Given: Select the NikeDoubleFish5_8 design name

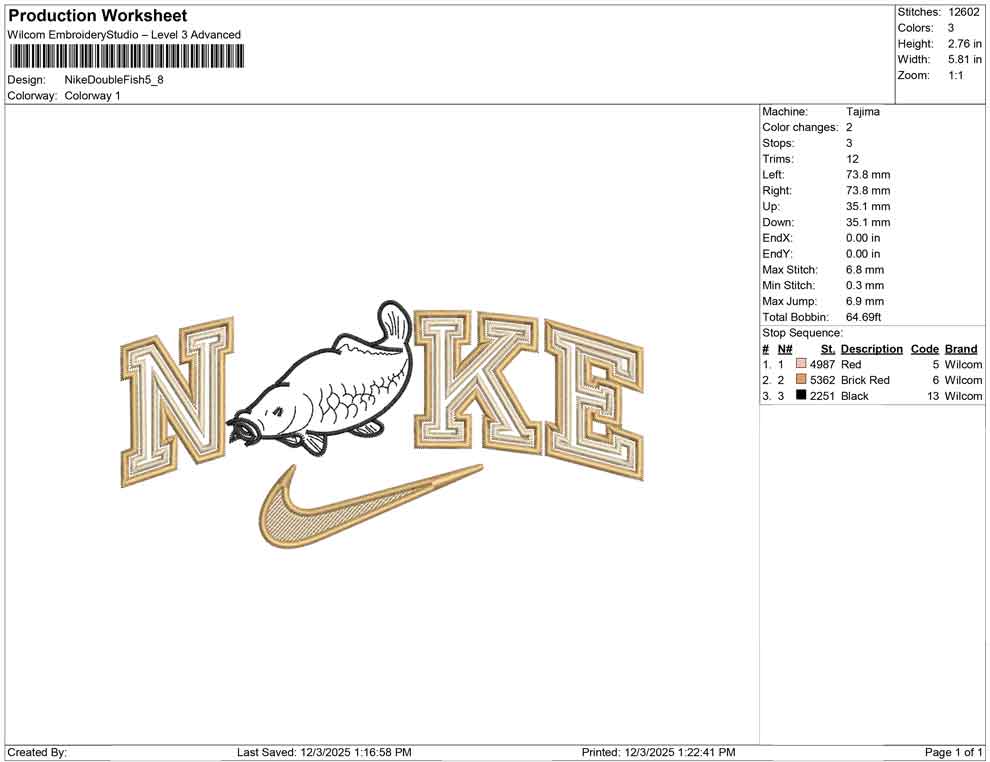Looking at the screenshot, I should tap(113, 79).
